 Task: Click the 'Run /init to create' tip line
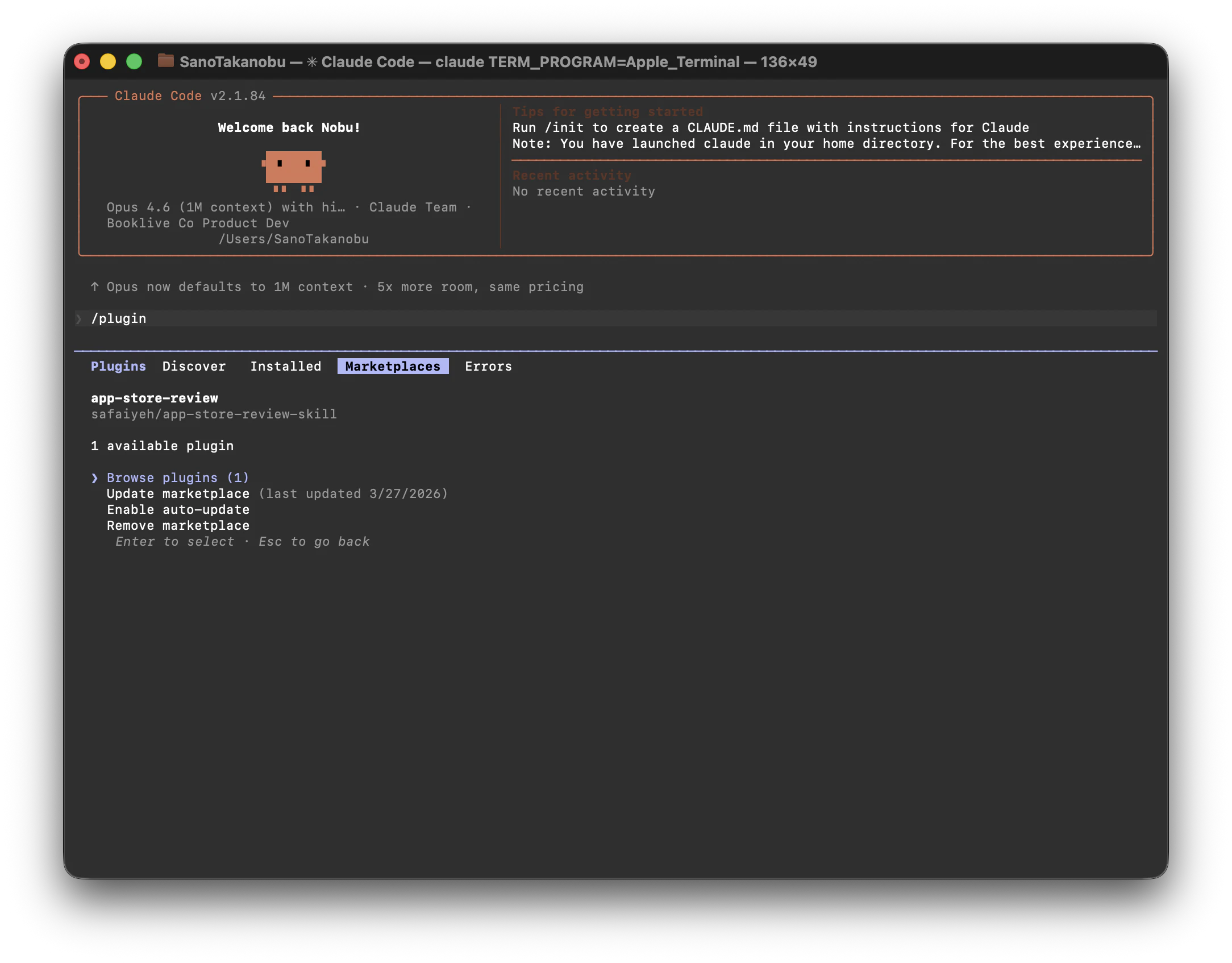[771, 127]
